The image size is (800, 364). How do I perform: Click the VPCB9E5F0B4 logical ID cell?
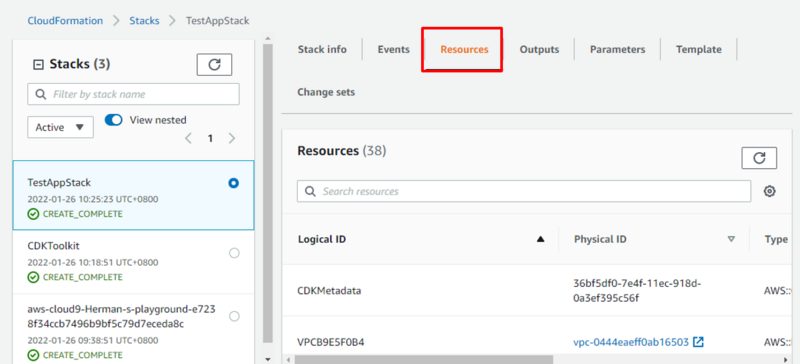[x=331, y=342]
